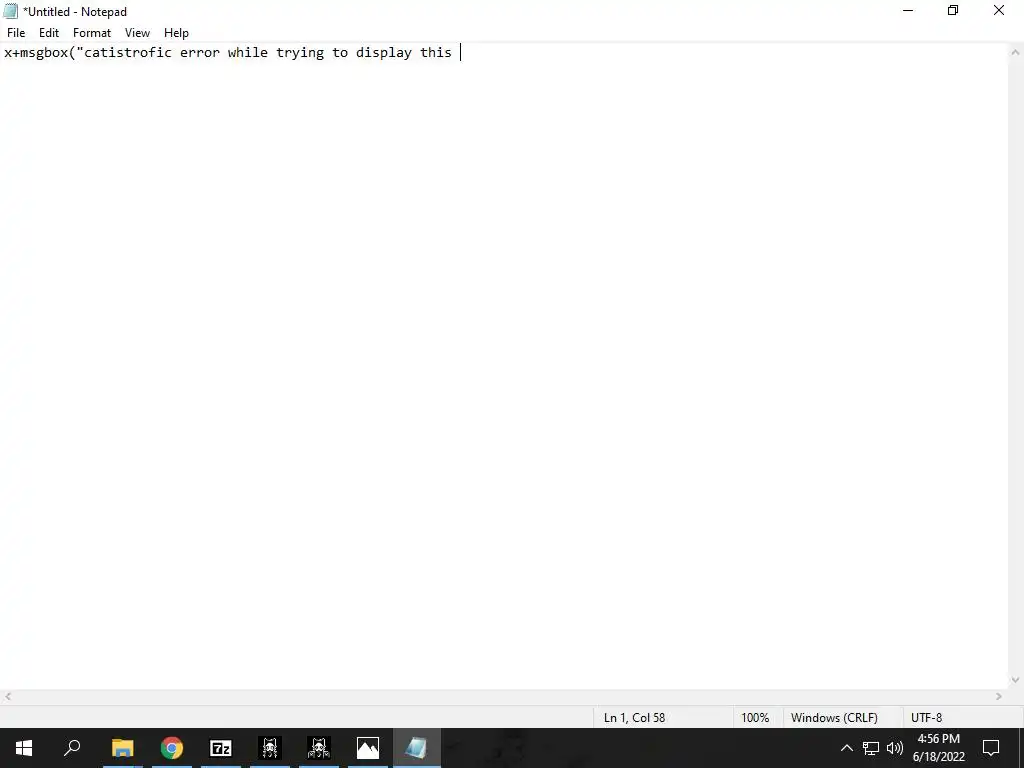Open the Action Center notifications icon
The height and width of the screenshot is (768, 1024).
[x=991, y=748]
